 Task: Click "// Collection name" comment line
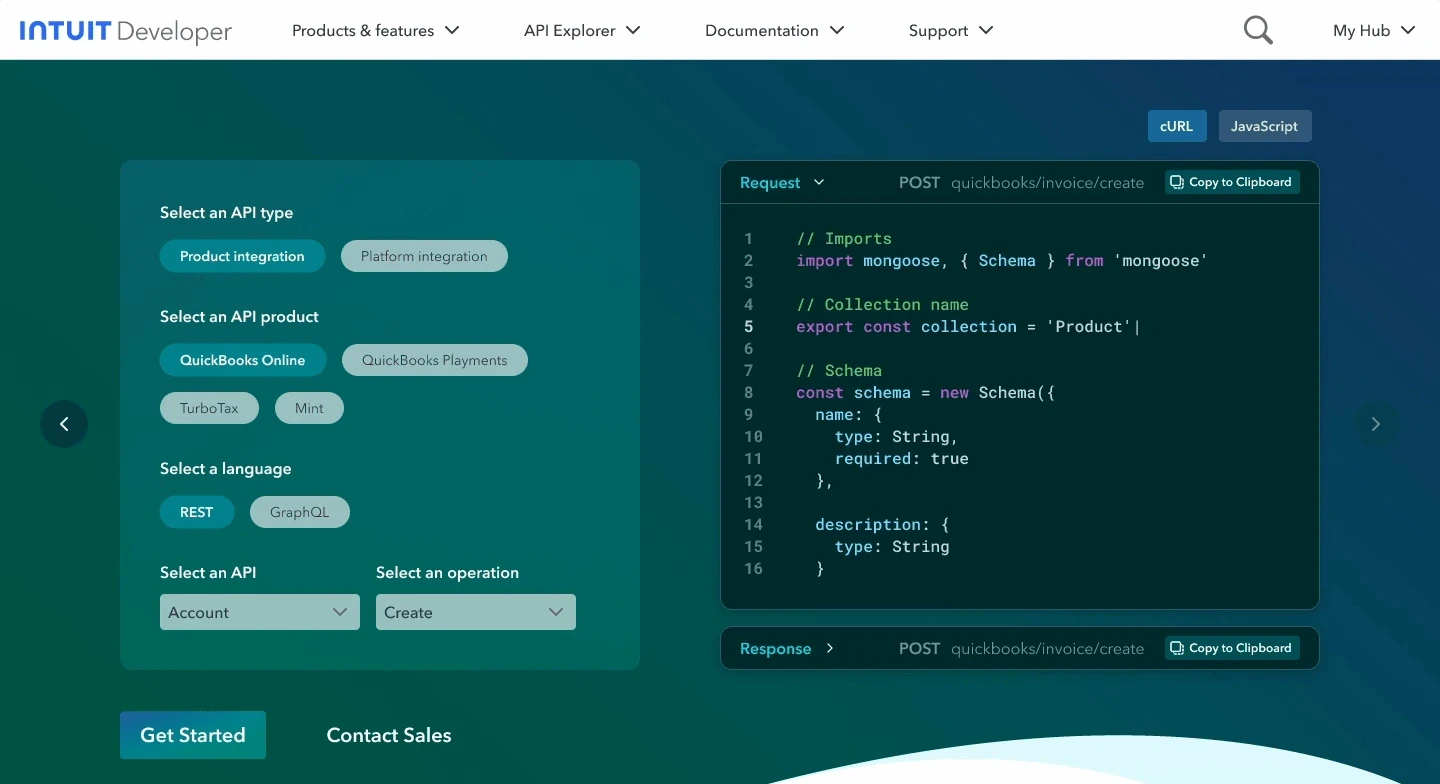pos(882,304)
